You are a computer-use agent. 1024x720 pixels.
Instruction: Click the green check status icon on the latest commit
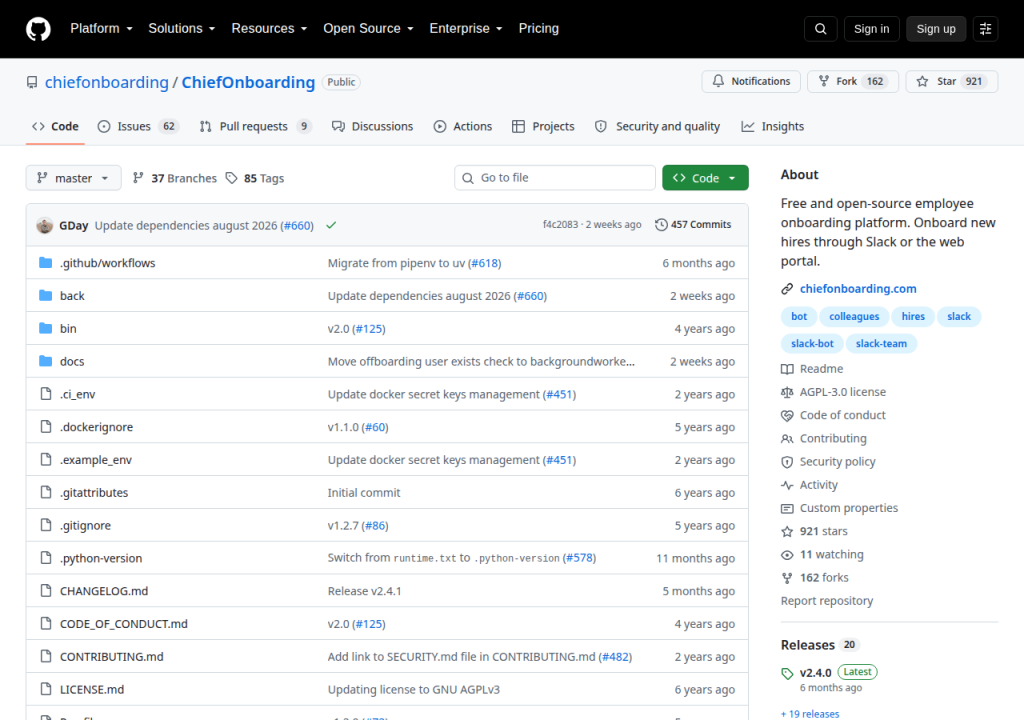click(331, 225)
